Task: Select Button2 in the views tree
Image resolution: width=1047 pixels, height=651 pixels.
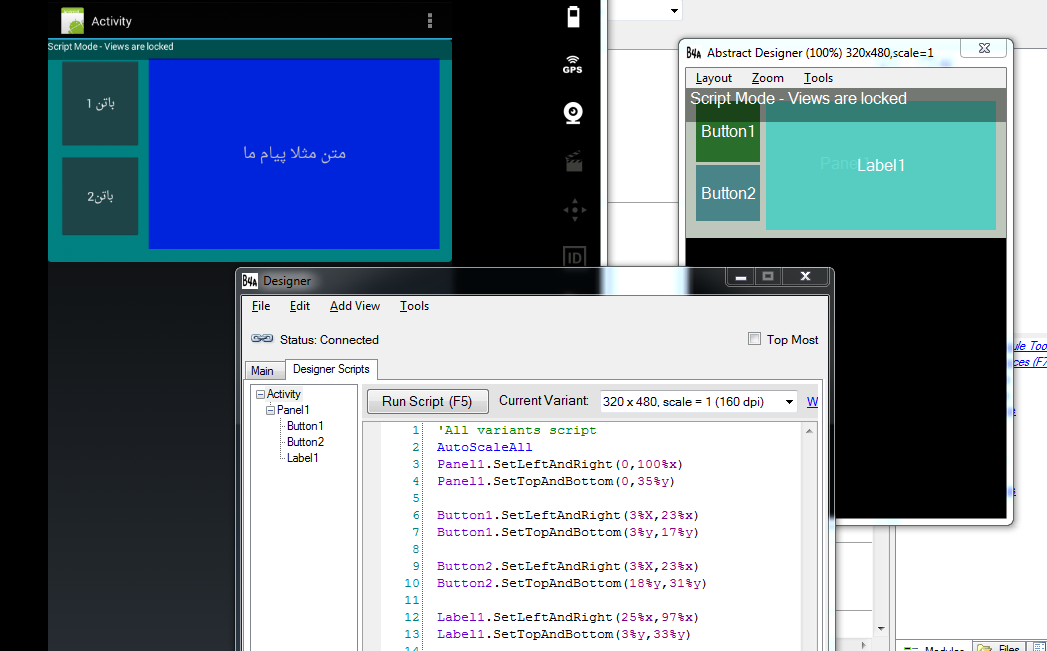Action: [305, 442]
